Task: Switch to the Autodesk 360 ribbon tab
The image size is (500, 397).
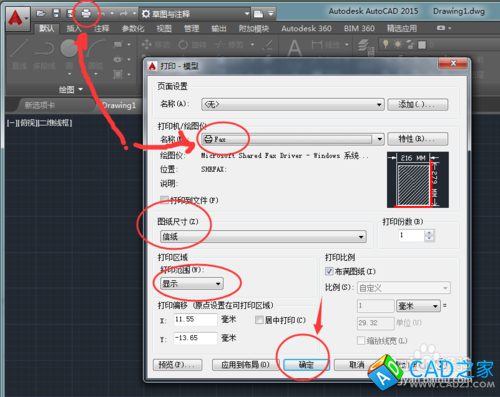Action: pyautogui.click(x=306, y=29)
